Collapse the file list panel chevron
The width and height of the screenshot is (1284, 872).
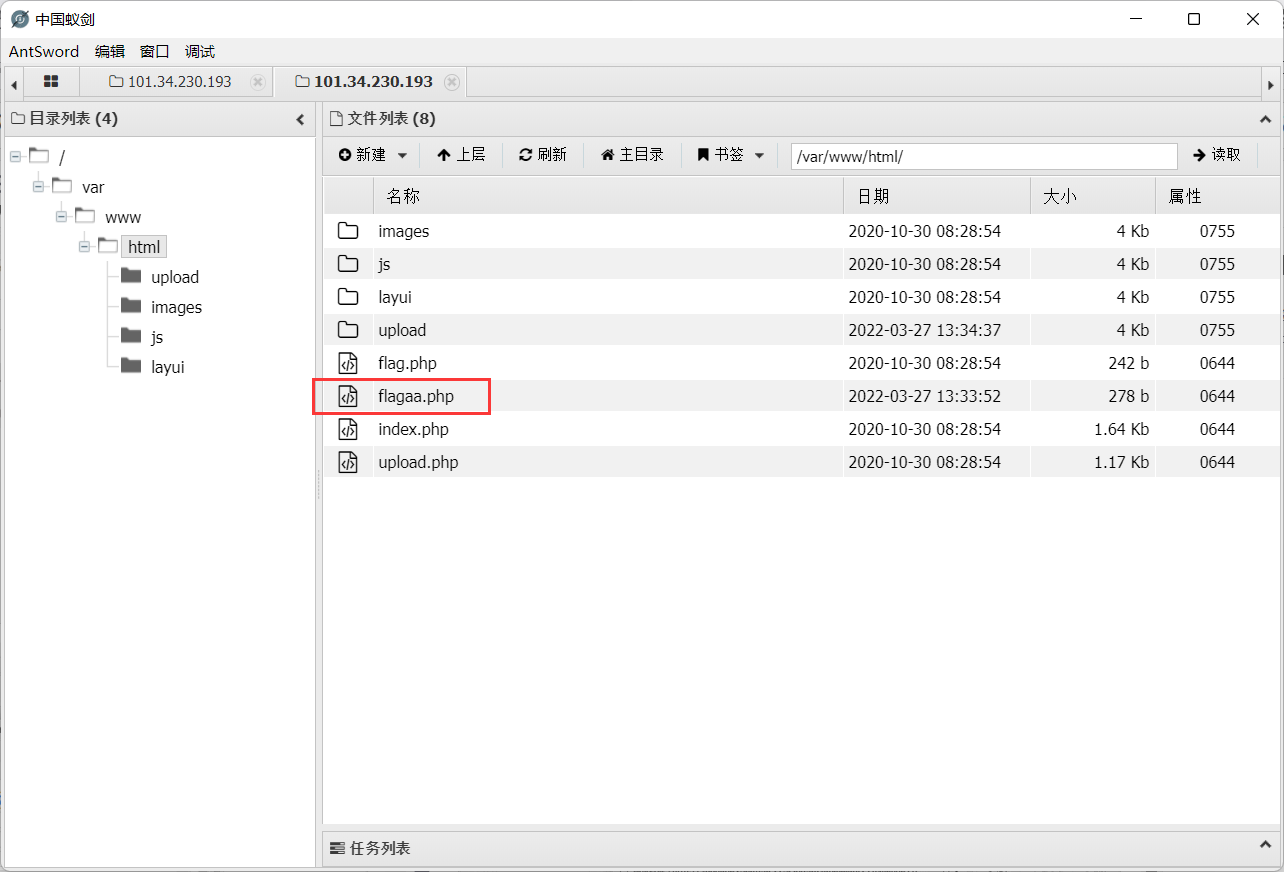click(1264, 119)
